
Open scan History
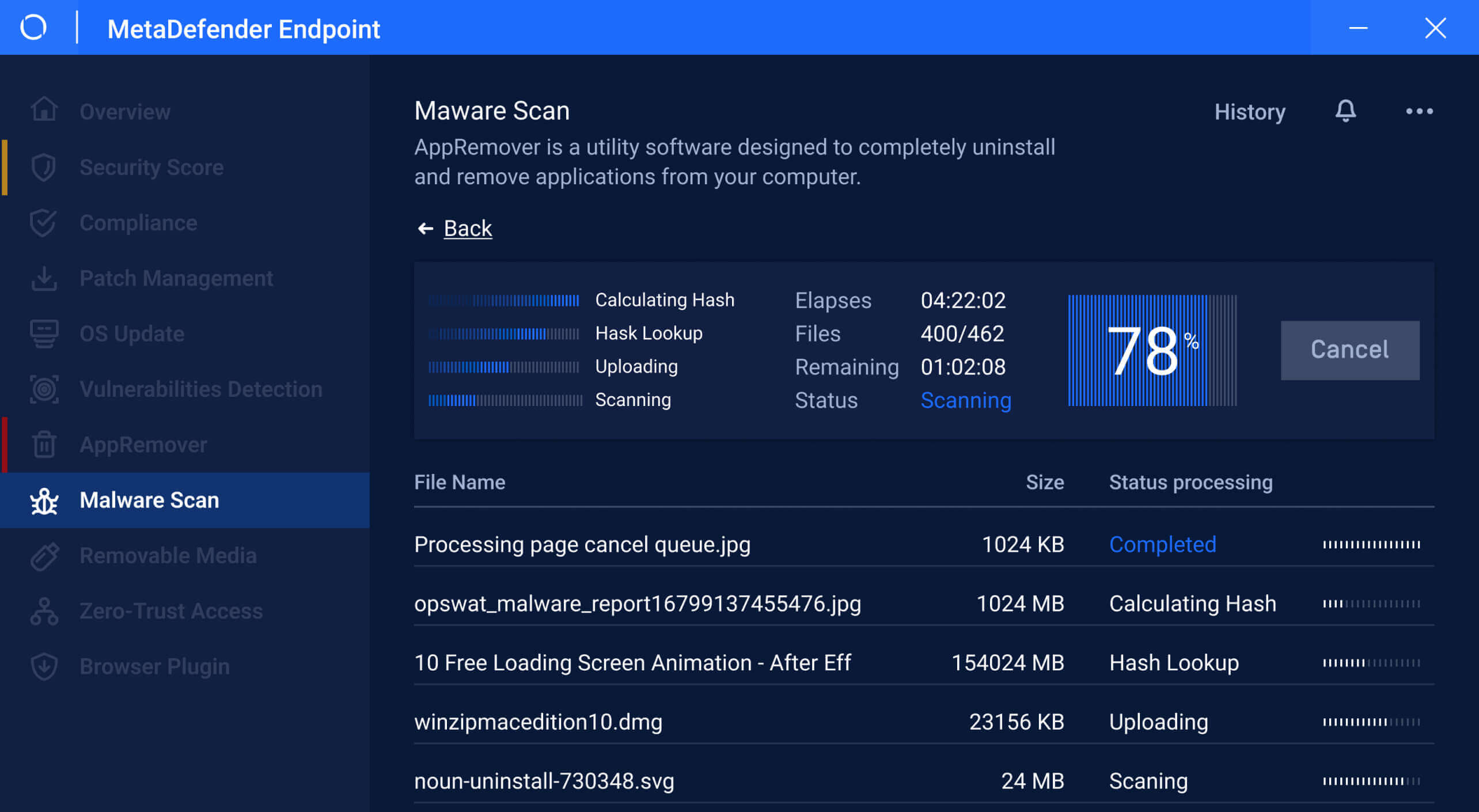point(1249,112)
